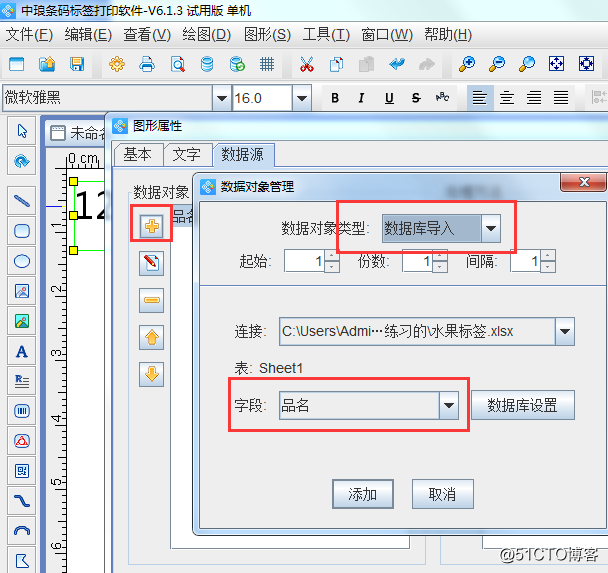Click the database with checkmark icon
This screenshot has height=573, width=608.
click(x=237, y=64)
